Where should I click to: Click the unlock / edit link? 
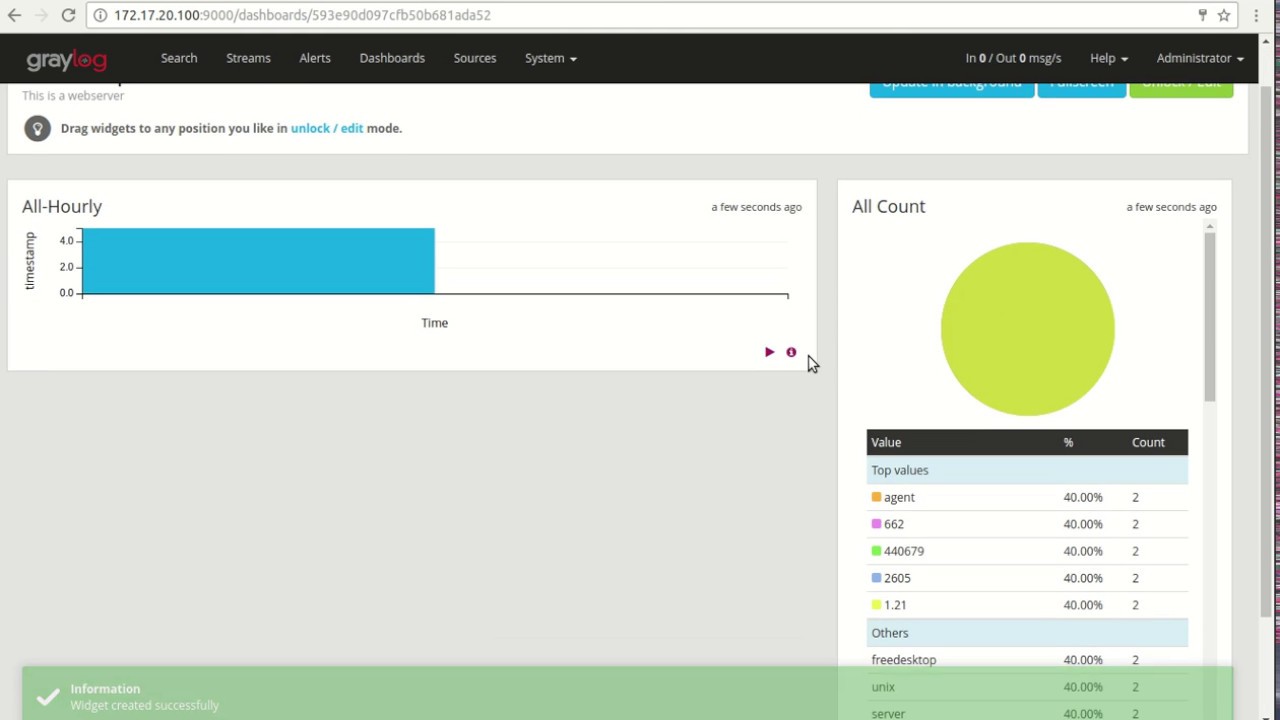(327, 128)
